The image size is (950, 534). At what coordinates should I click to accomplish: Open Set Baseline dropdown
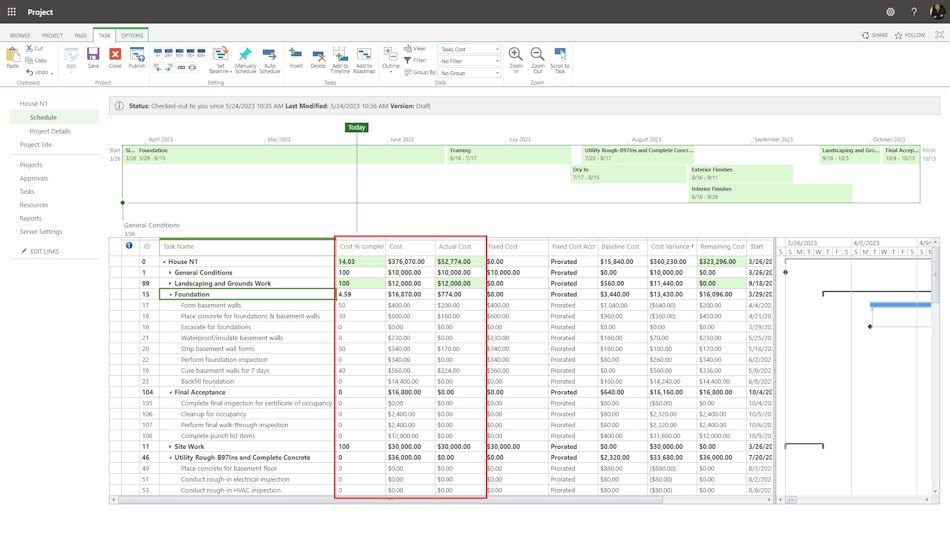click(x=221, y=60)
